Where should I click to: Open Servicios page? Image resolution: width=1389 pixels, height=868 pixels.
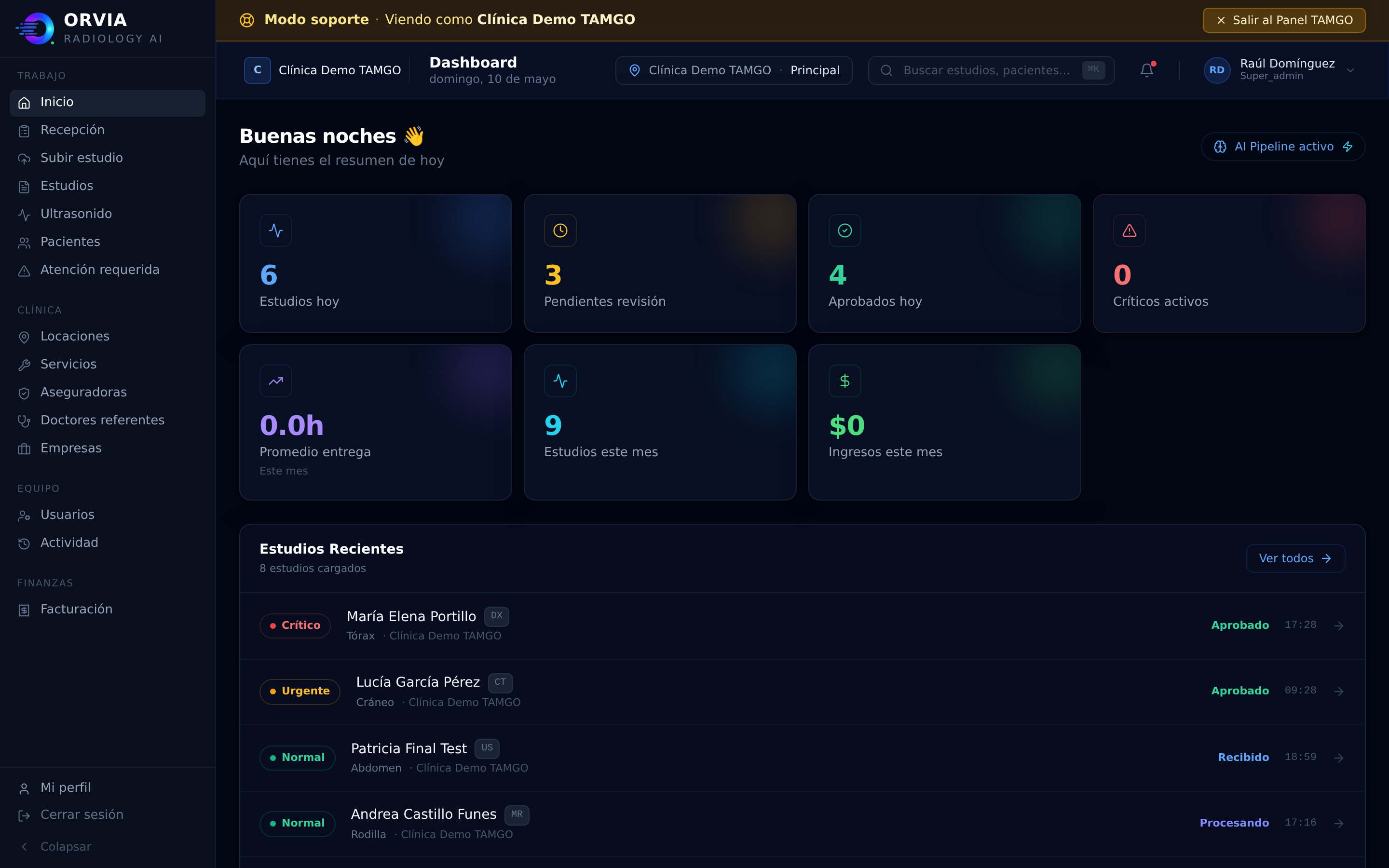click(108, 365)
